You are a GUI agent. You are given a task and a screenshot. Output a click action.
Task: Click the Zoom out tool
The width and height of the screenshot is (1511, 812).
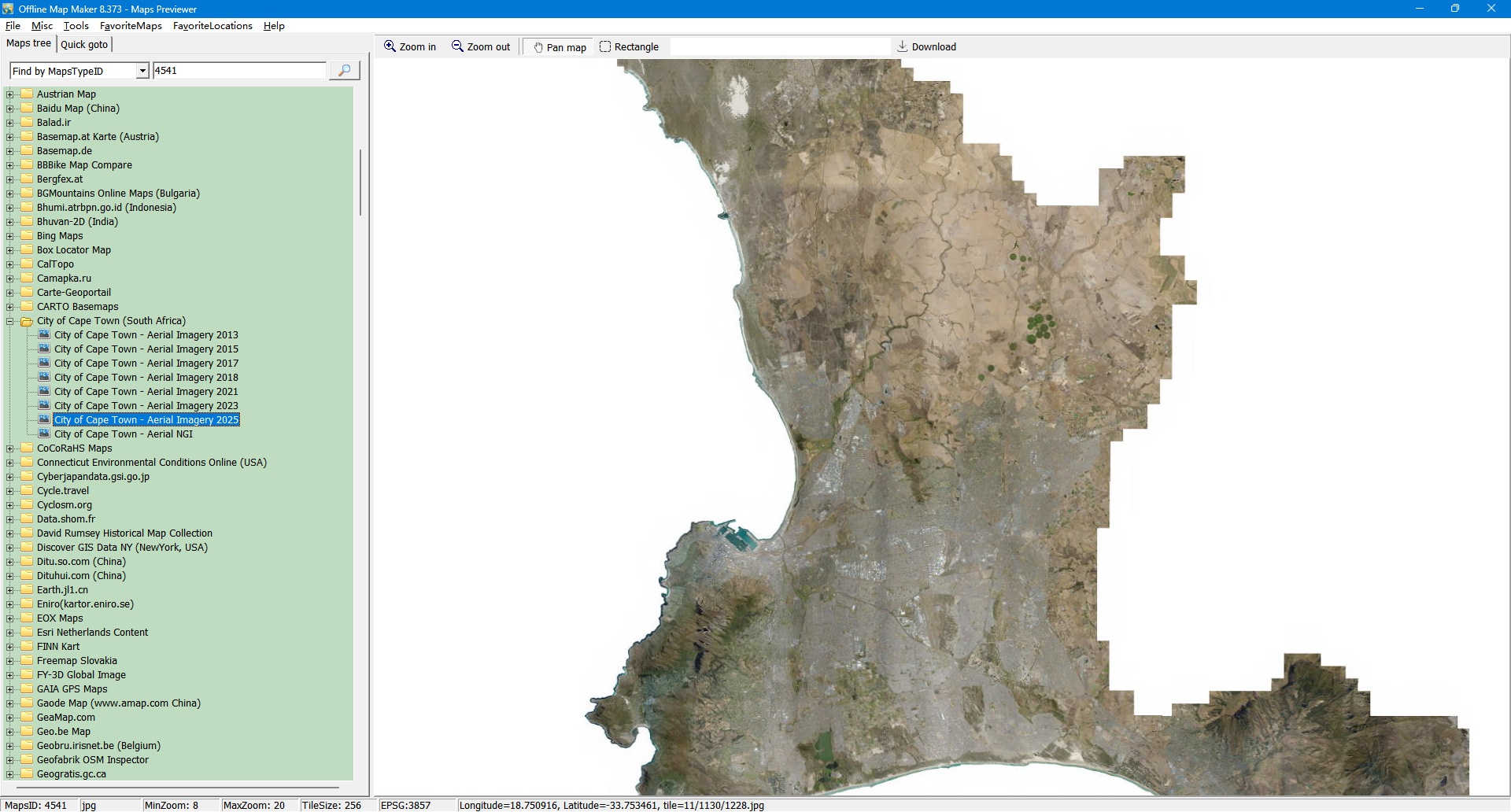[480, 47]
